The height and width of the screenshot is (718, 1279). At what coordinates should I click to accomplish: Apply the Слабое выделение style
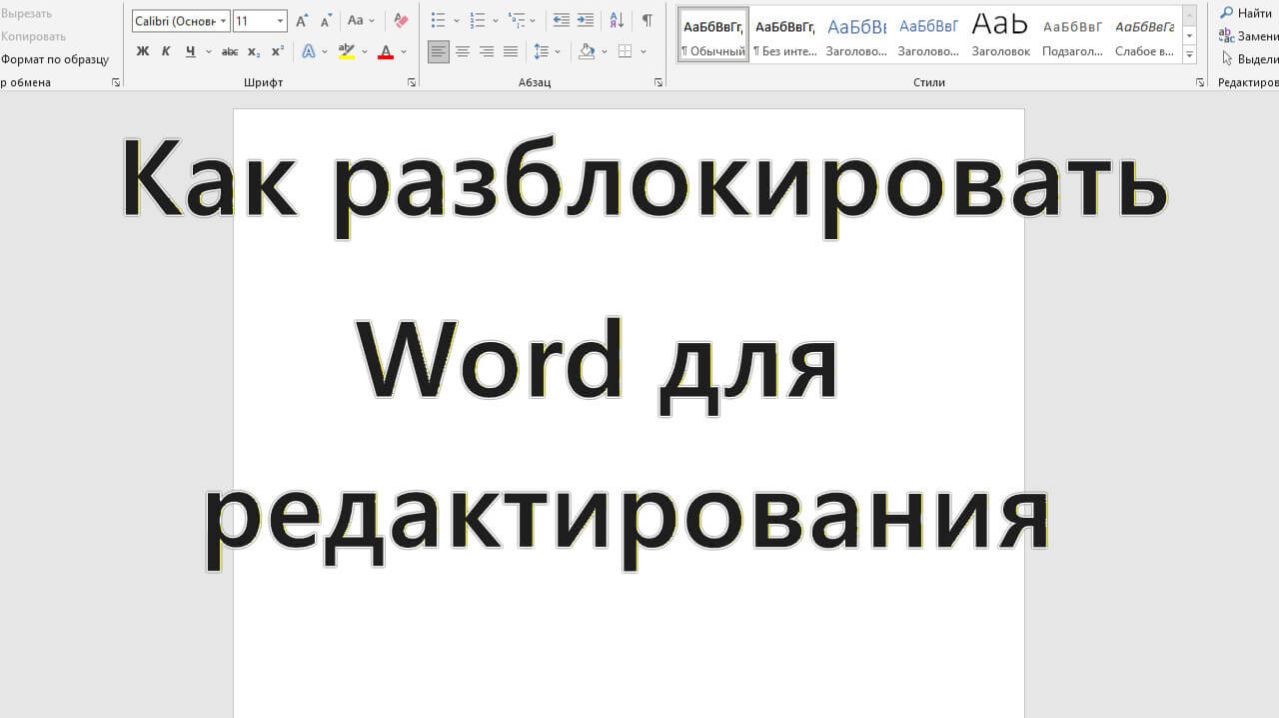[x=1144, y=36]
